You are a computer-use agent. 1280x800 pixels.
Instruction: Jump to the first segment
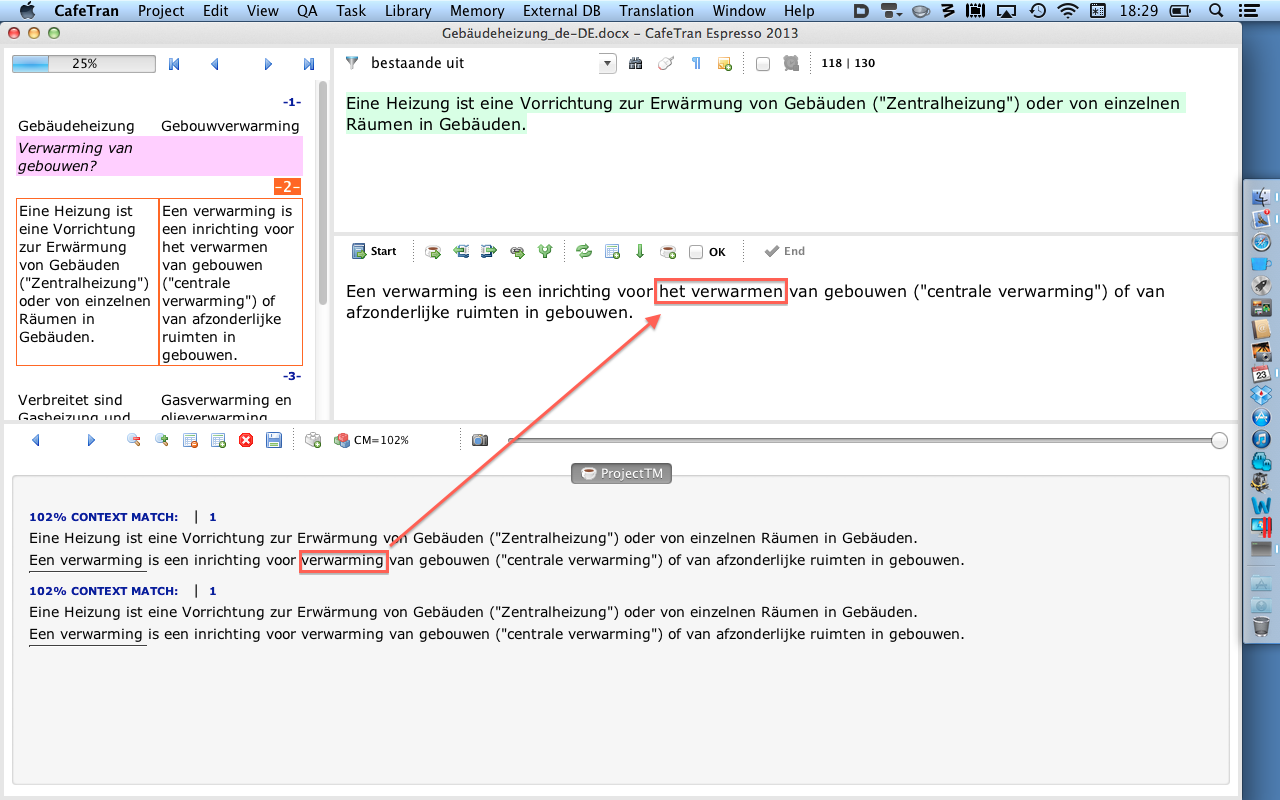point(175,64)
